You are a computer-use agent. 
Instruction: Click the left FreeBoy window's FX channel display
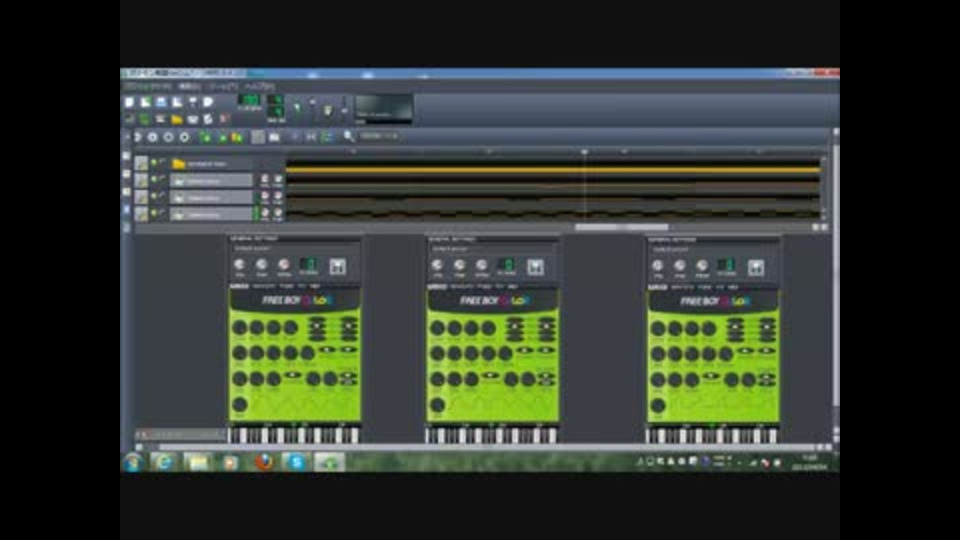(309, 264)
